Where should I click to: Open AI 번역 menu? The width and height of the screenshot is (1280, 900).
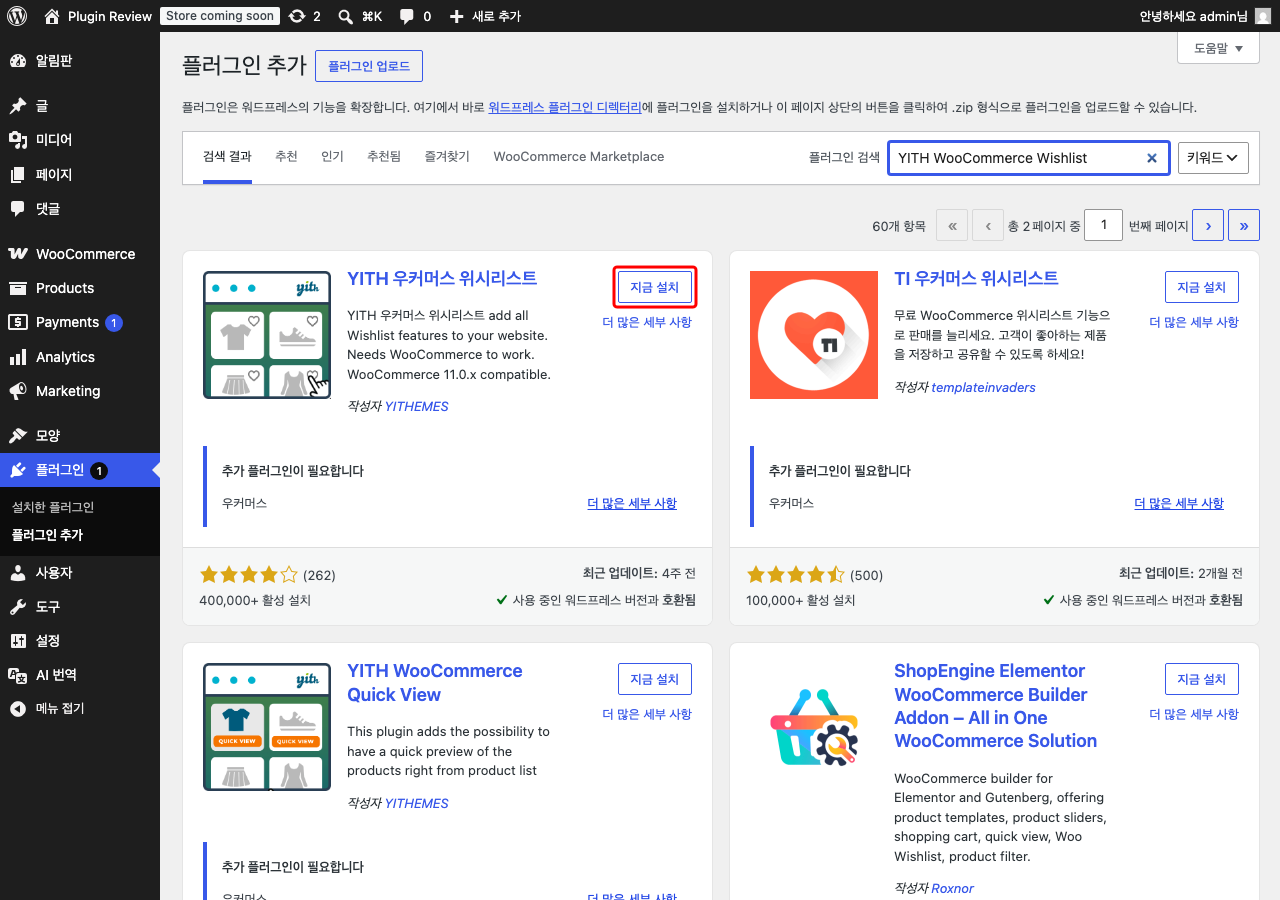80,675
